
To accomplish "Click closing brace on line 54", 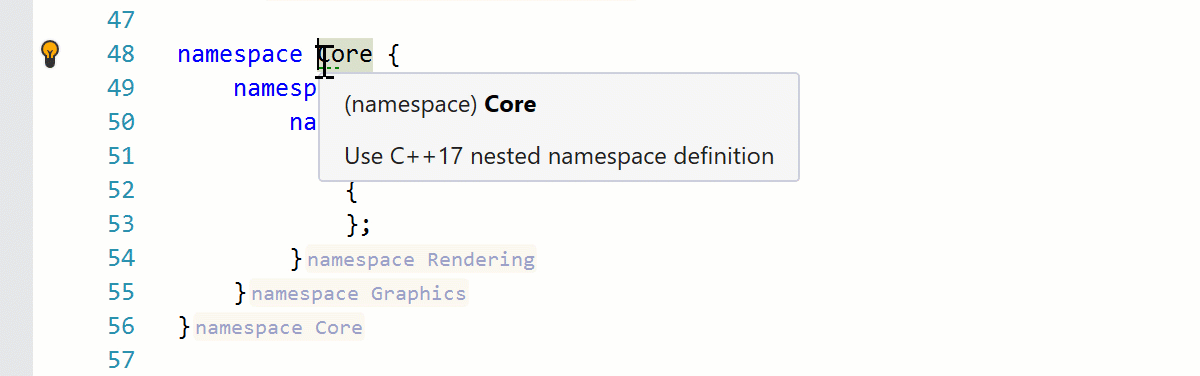I will click(296, 260).
